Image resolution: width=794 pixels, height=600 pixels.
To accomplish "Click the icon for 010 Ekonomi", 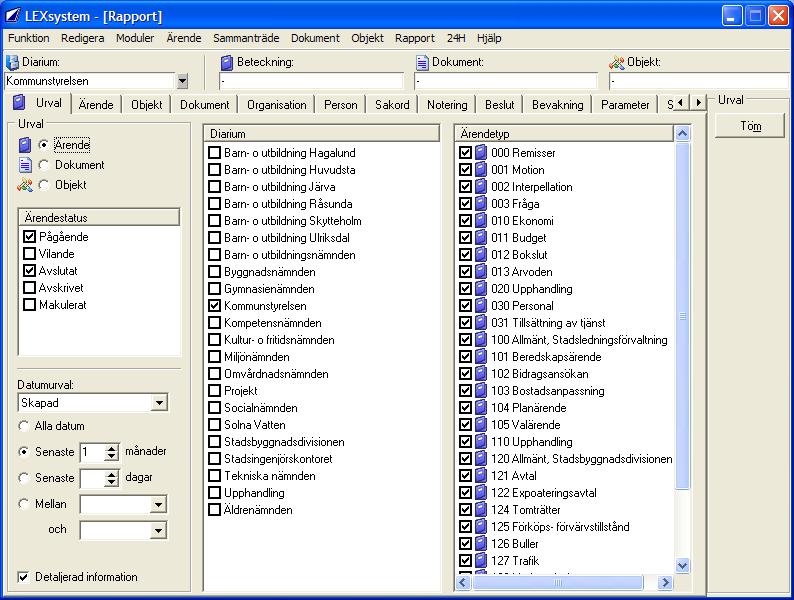I will coord(481,221).
